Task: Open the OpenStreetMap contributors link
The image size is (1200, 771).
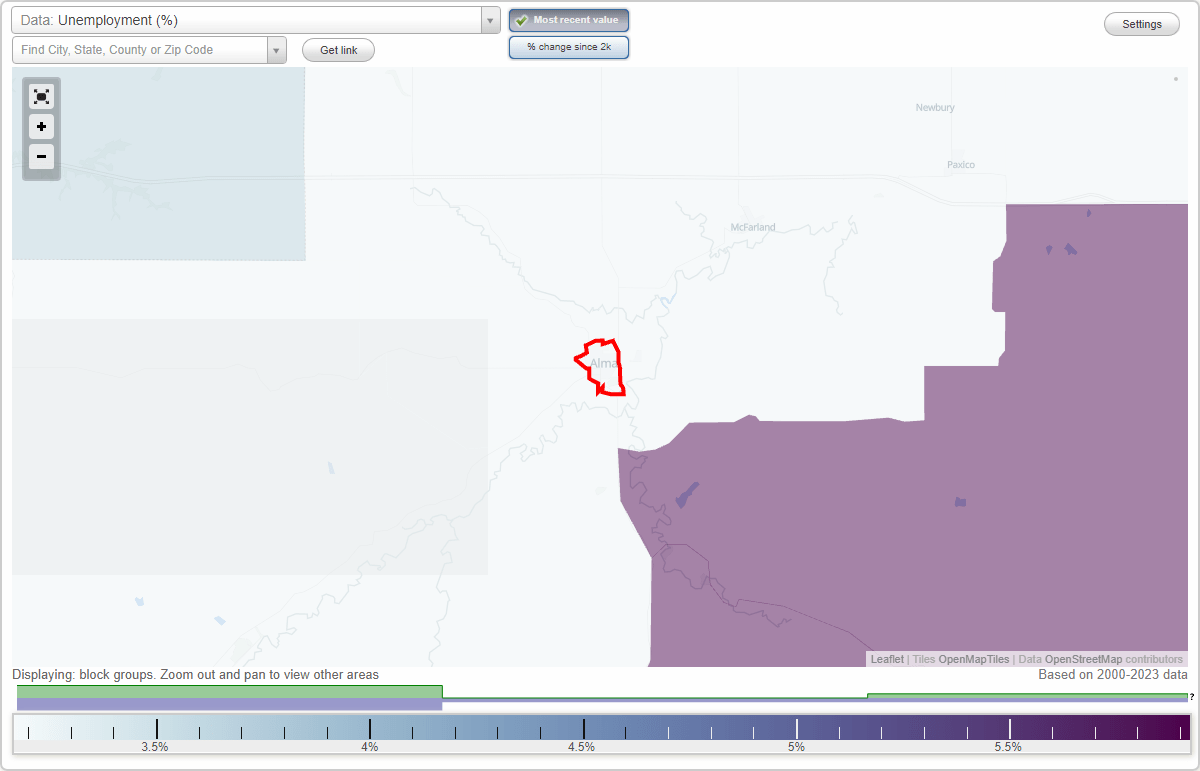Action: tap(1114, 659)
